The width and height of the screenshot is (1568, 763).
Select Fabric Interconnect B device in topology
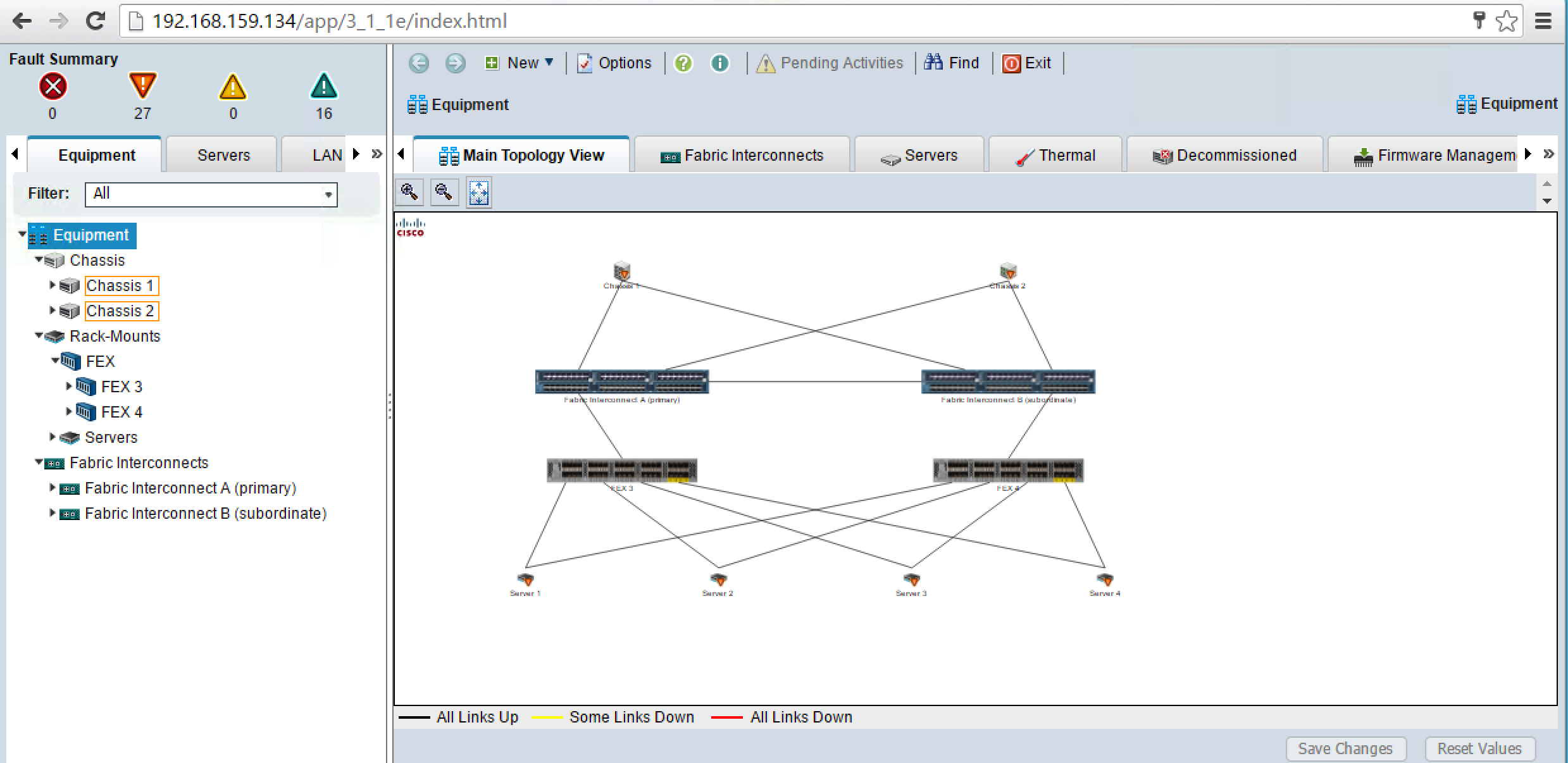coord(1008,381)
